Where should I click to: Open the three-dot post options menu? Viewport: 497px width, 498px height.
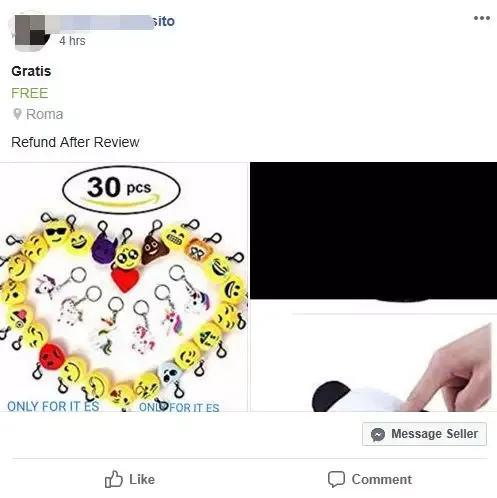pyautogui.click(x=482, y=18)
